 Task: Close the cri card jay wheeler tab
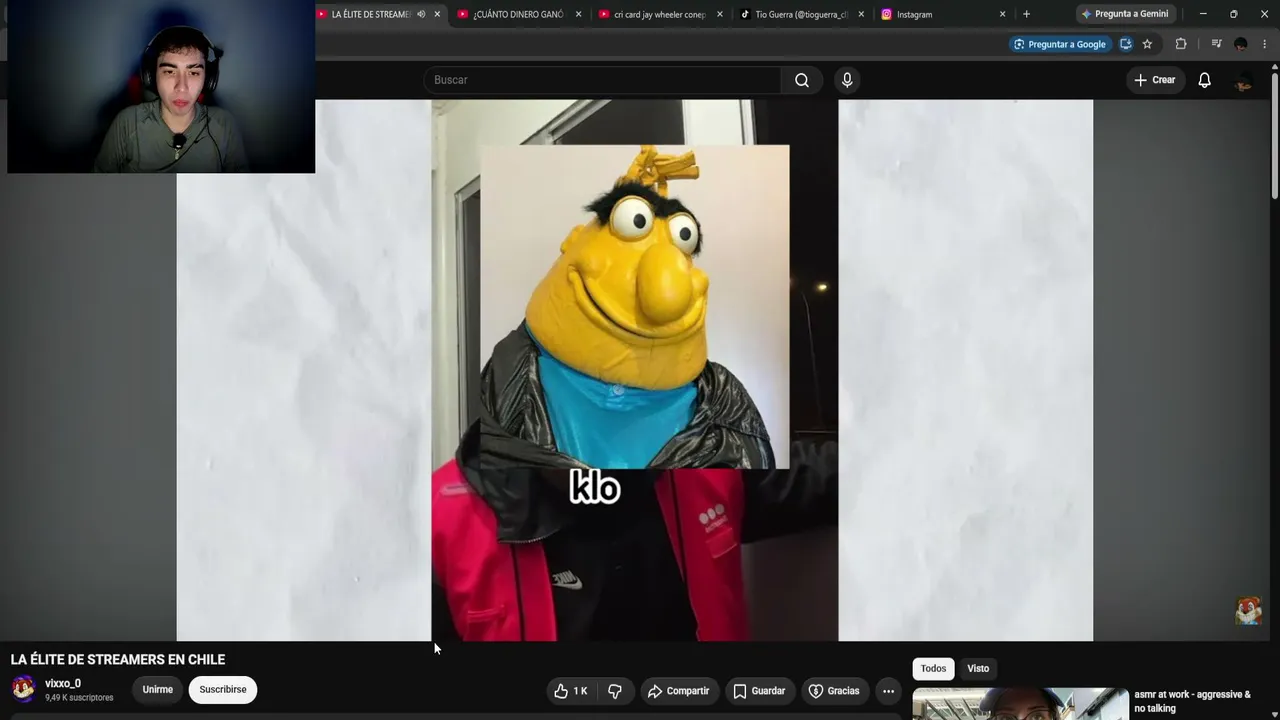tap(719, 14)
